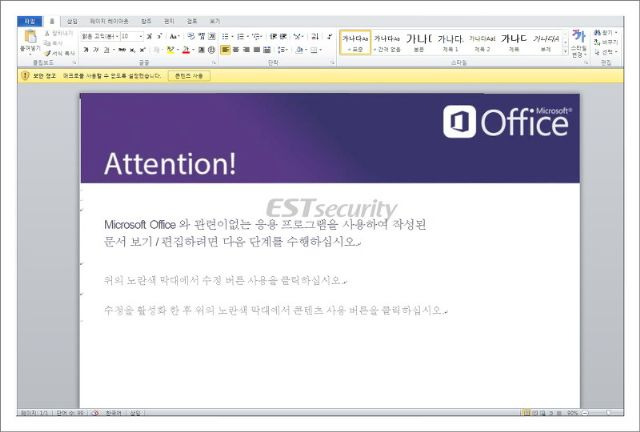The height and width of the screenshot is (432, 640).
Task: Click the zoom out minus button
Action: (585, 413)
